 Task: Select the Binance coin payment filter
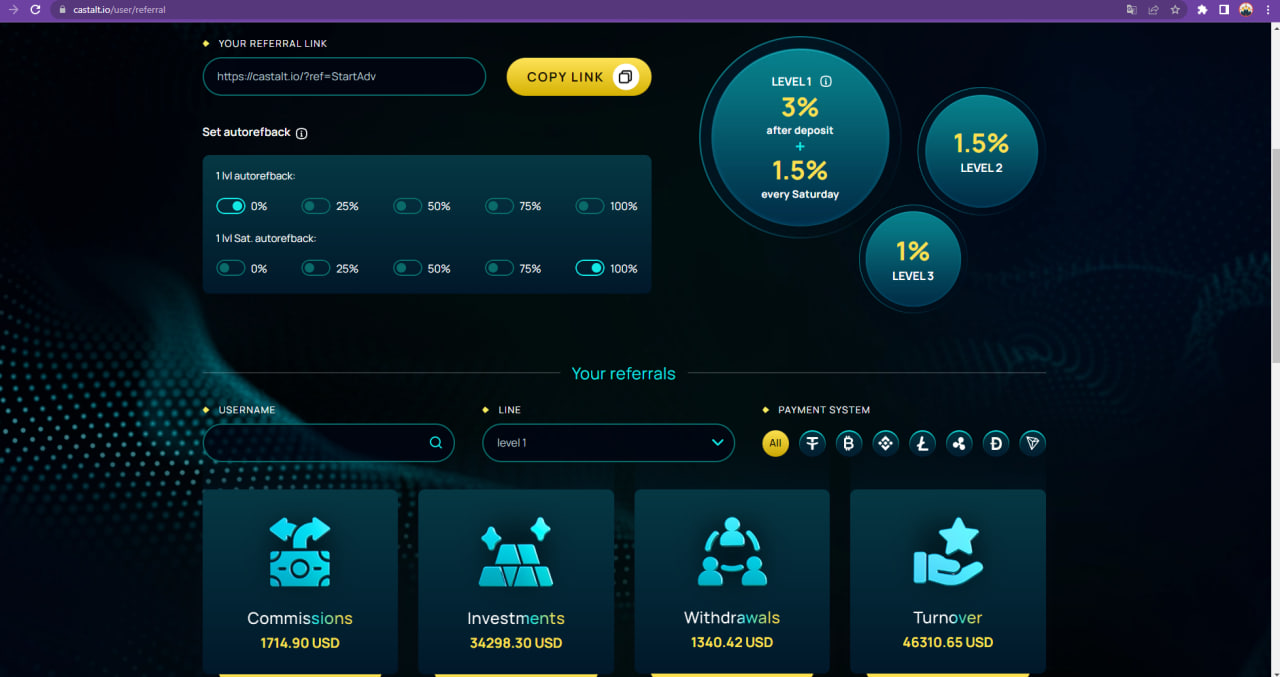(885, 443)
